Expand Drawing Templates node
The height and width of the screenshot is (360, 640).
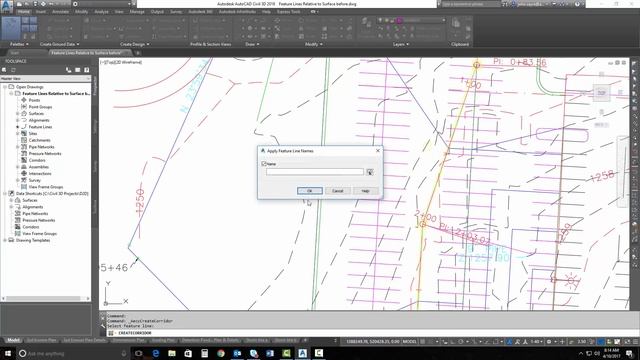point(5,240)
